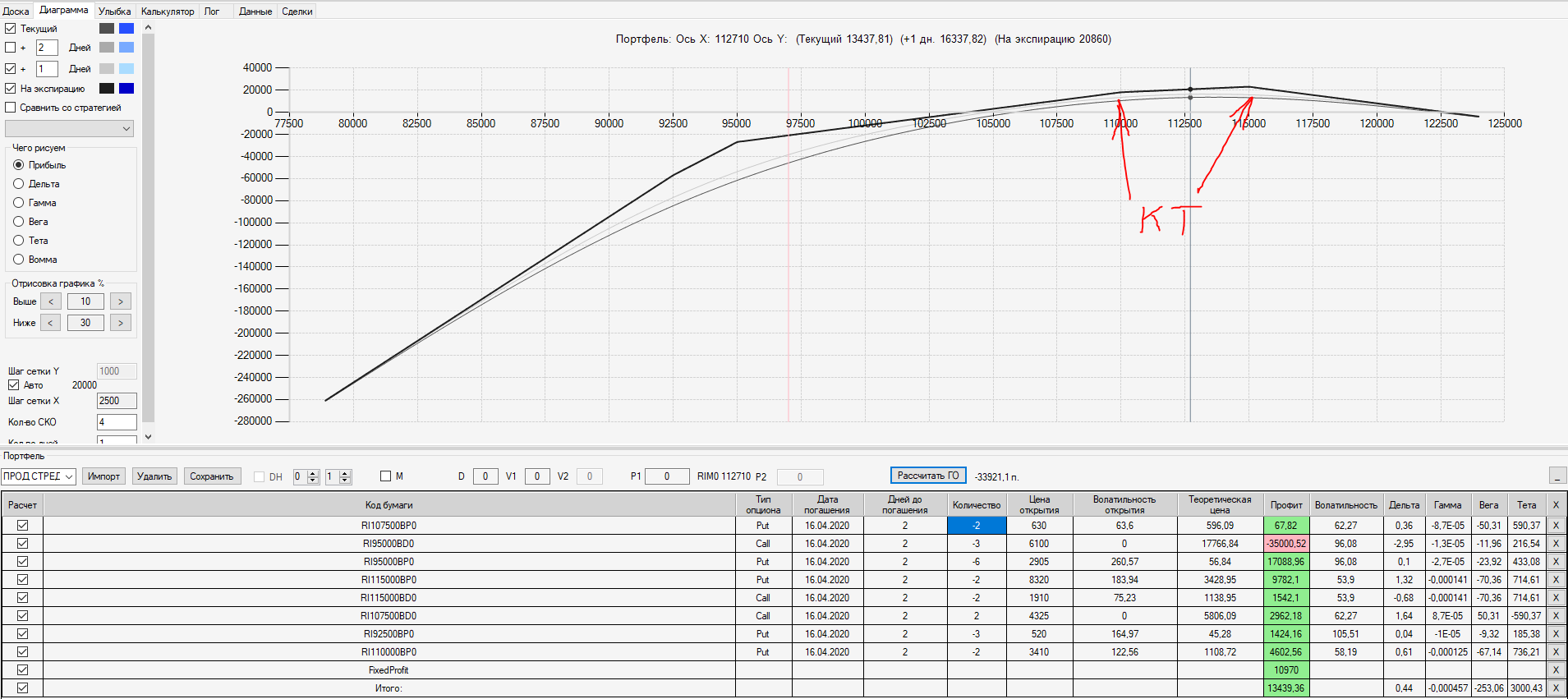Toggle the Авто grid step checkbox
The image size is (1568, 699).
coord(14,385)
